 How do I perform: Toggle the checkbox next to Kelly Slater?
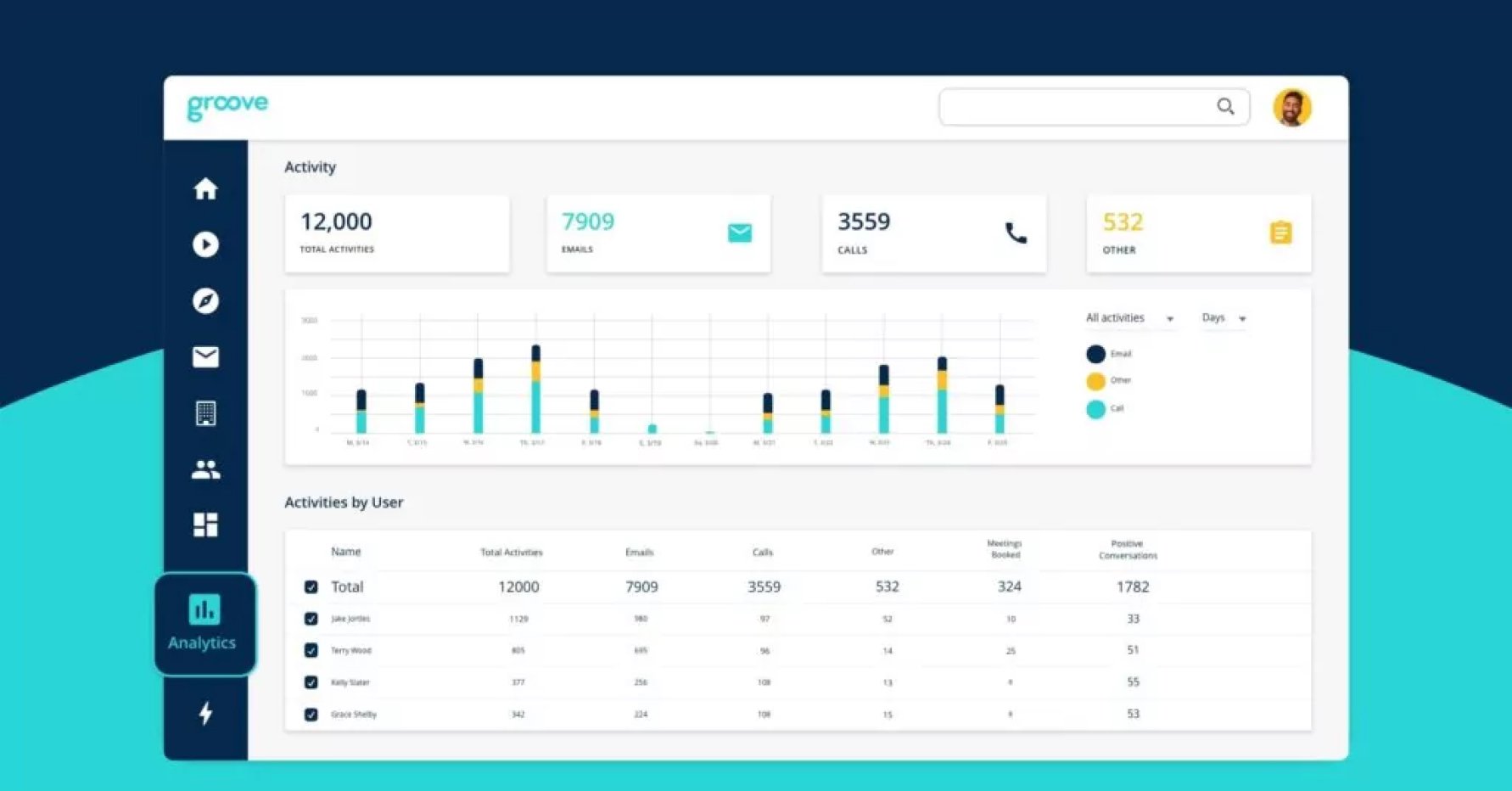(311, 682)
